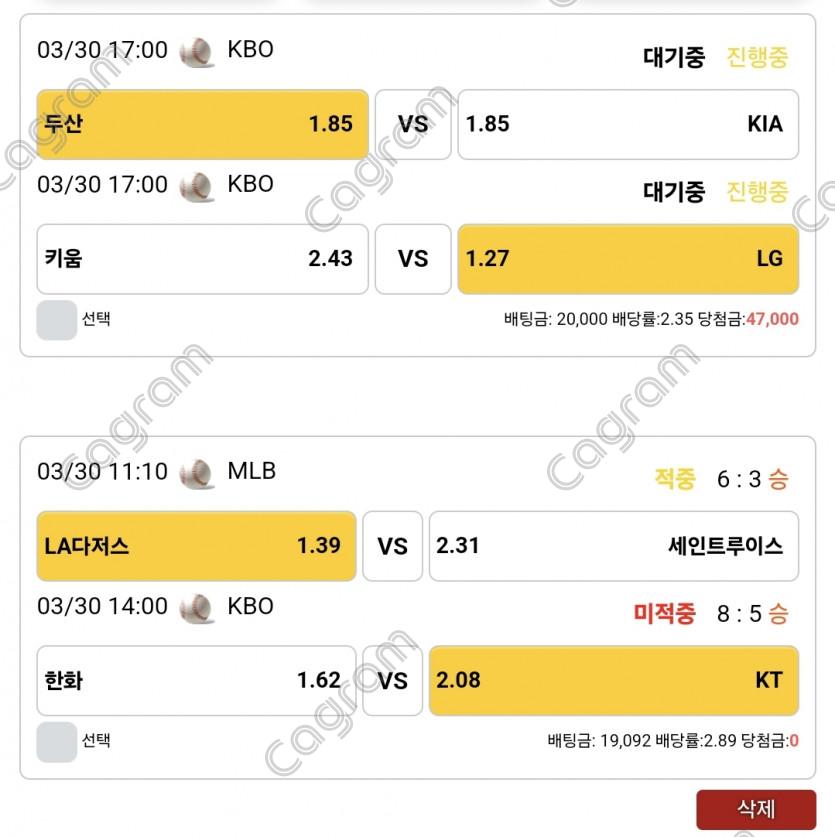
Task: Select 한화 at 1.62 odds
Action: [x=196, y=680]
